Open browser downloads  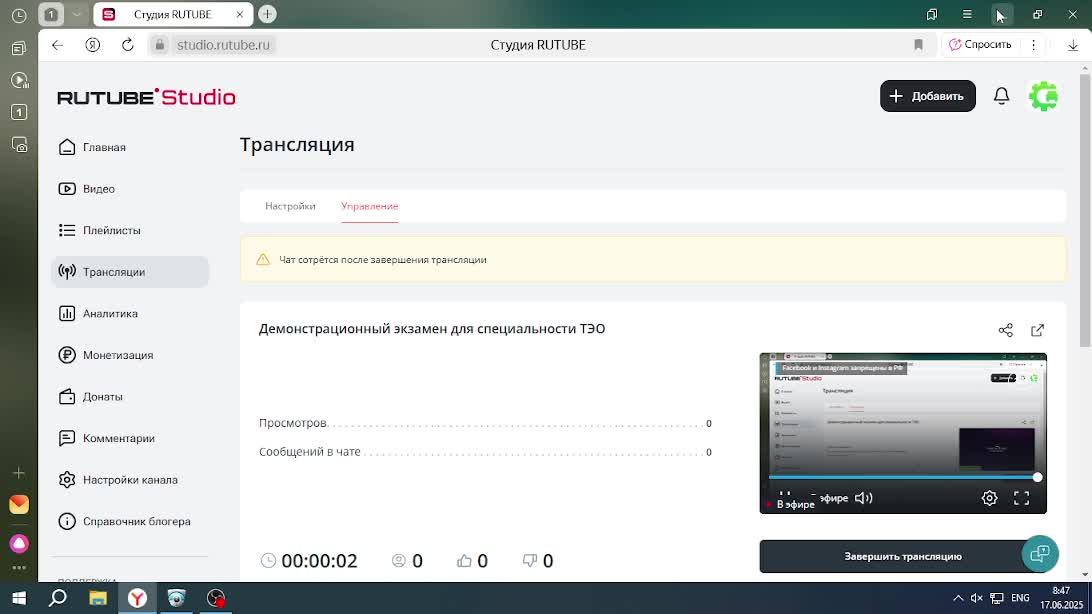[1072, 45]
